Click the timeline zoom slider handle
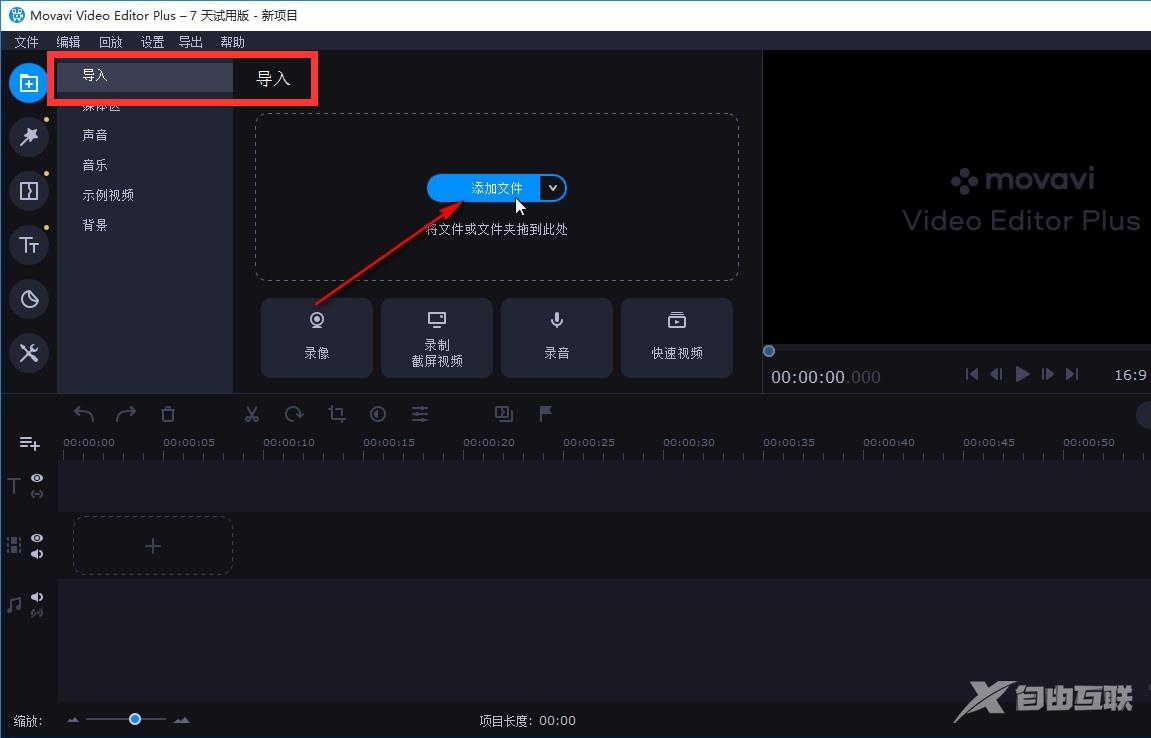1151x738 pixels. click(134, 720)
